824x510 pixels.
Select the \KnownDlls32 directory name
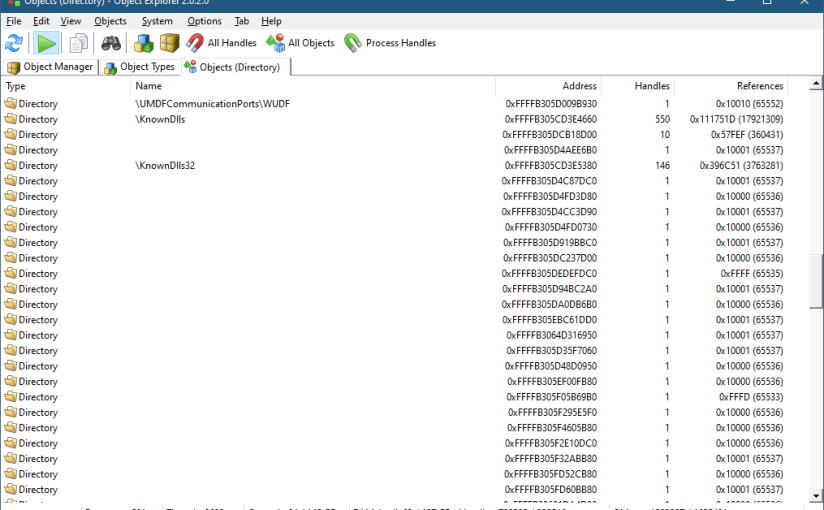pyautogui.click(x=165, y=166)
